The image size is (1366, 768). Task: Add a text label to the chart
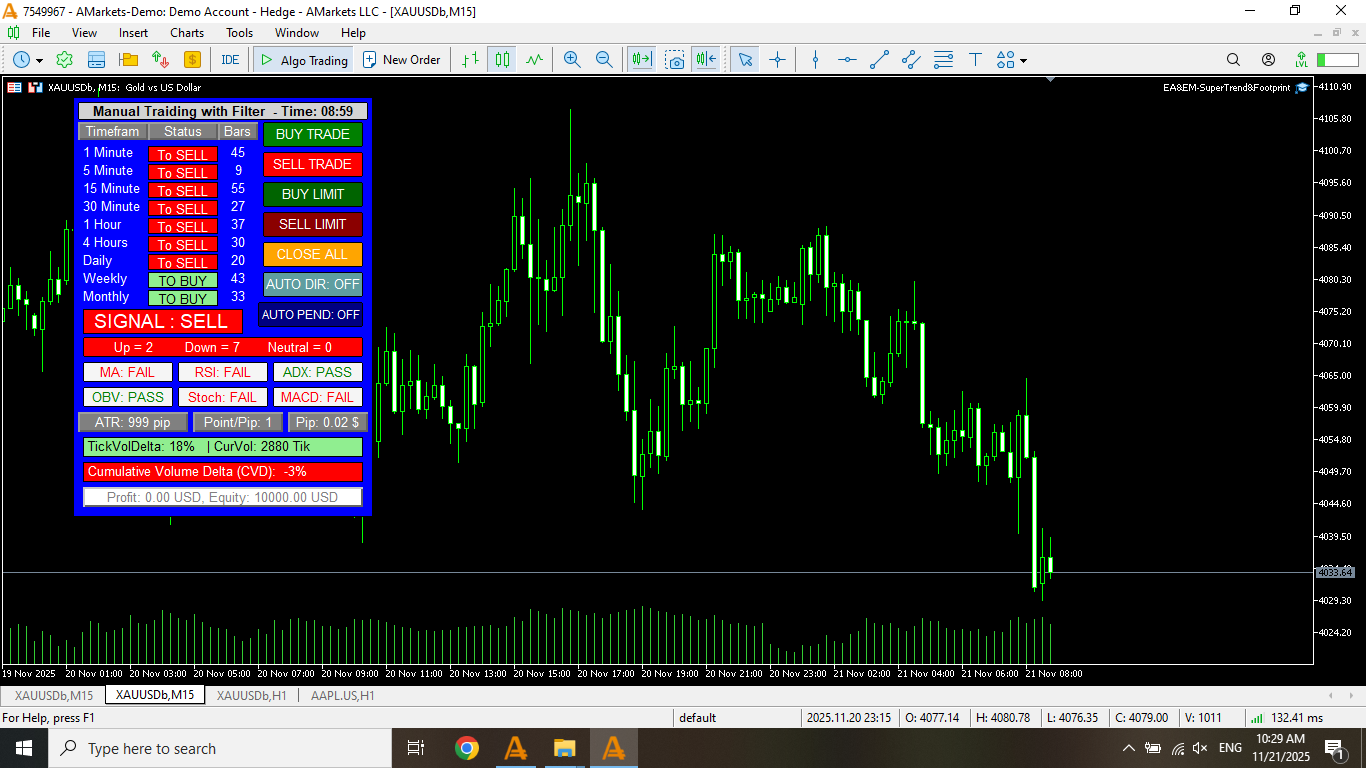[x=975, y=59]
